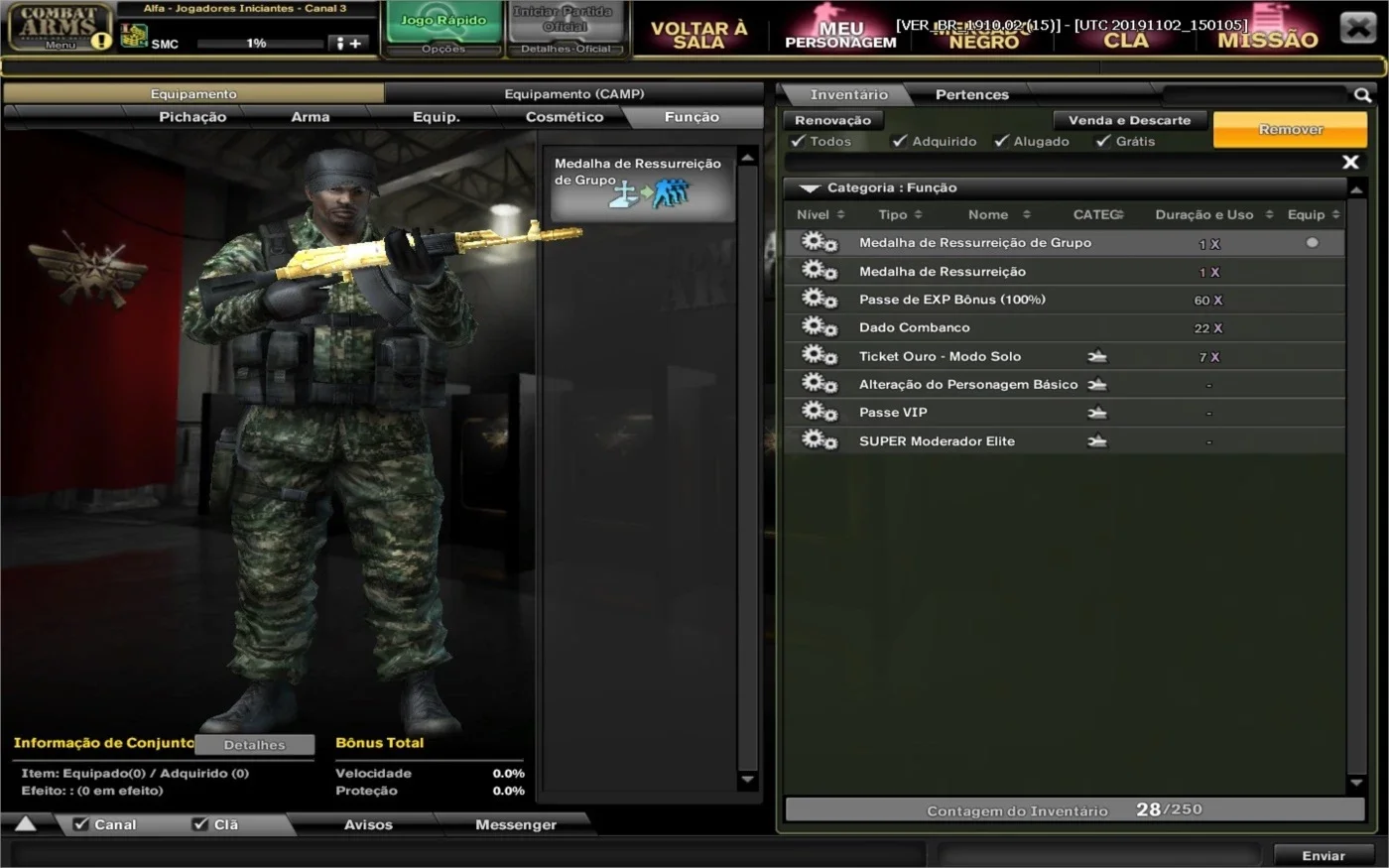The image size is (1389, 868).
Task: Open Detalhes-Oficial under Iniciar Partida
Action: (x=566, y=49)
